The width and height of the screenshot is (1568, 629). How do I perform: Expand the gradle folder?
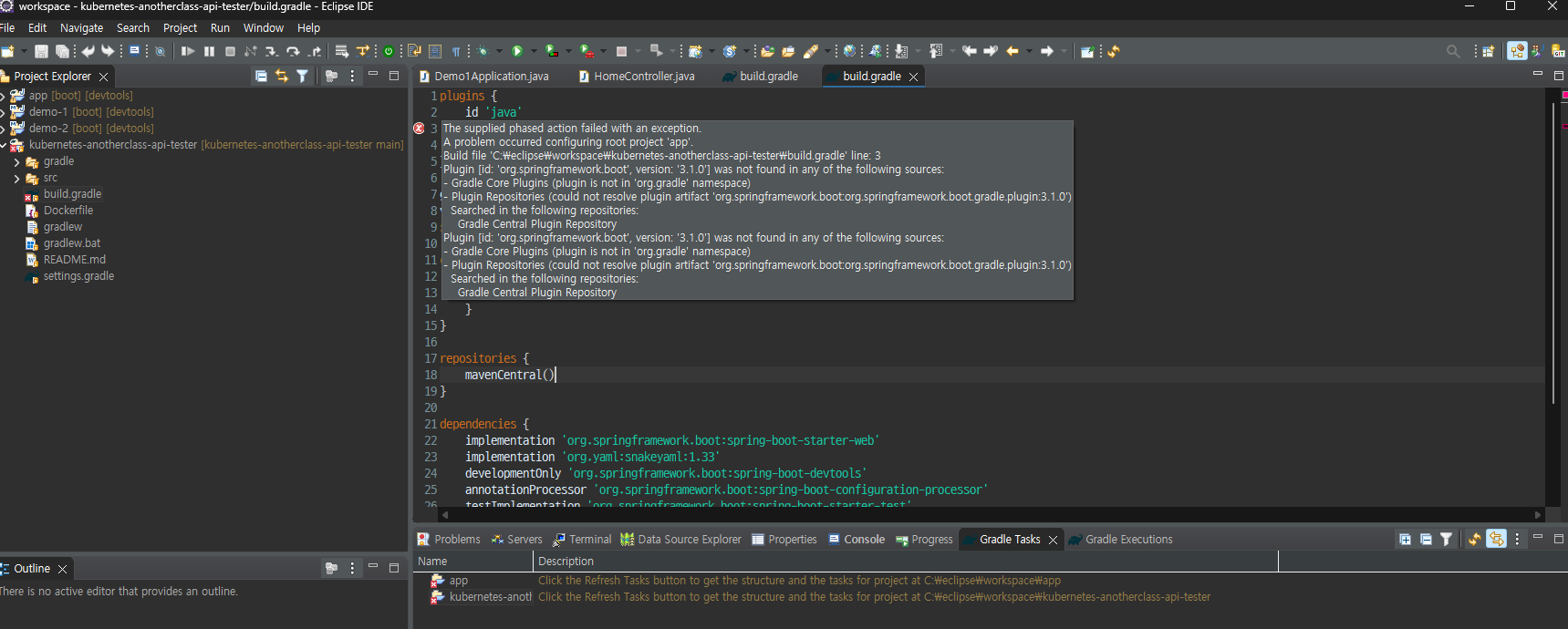coord(16,161)
